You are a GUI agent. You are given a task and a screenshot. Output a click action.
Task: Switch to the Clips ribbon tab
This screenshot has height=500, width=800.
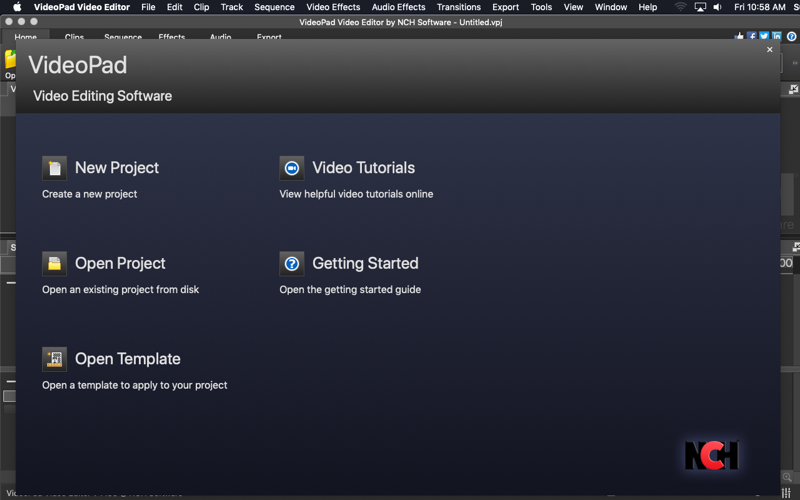click(74, 36)
